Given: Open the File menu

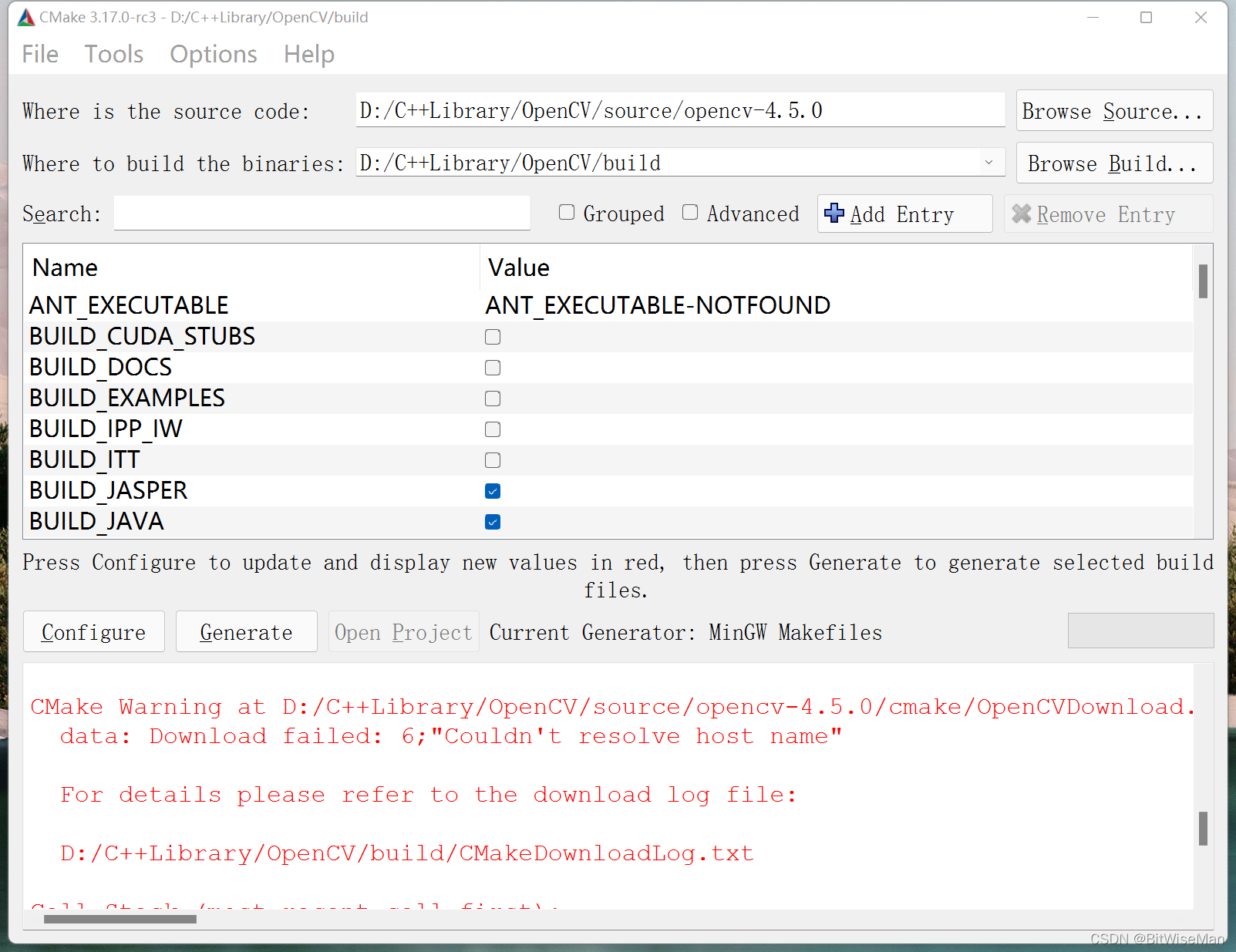Looking at the screenshot, I should 40,54.
